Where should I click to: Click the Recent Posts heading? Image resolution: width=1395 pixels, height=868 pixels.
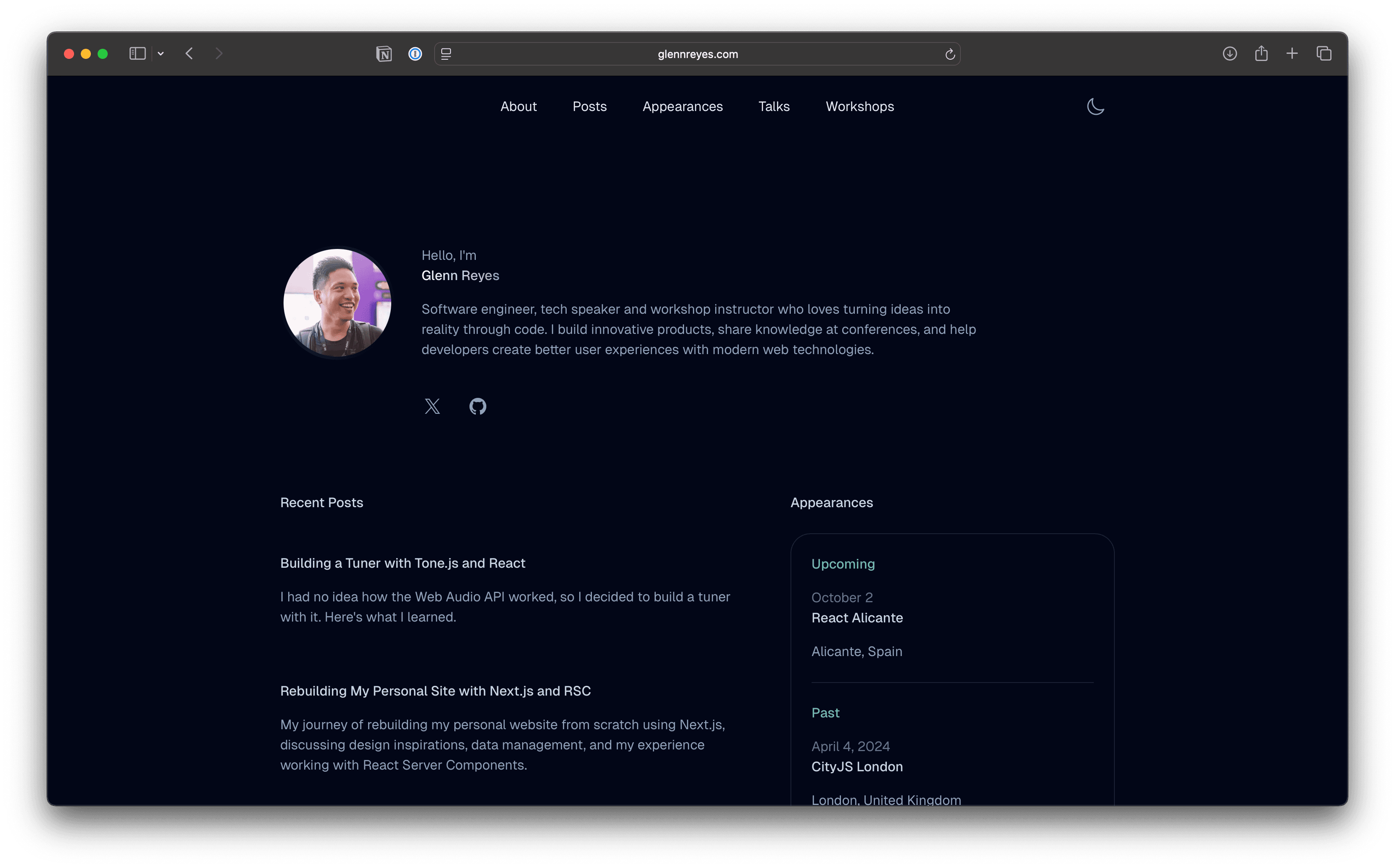[x=321, y=502]
